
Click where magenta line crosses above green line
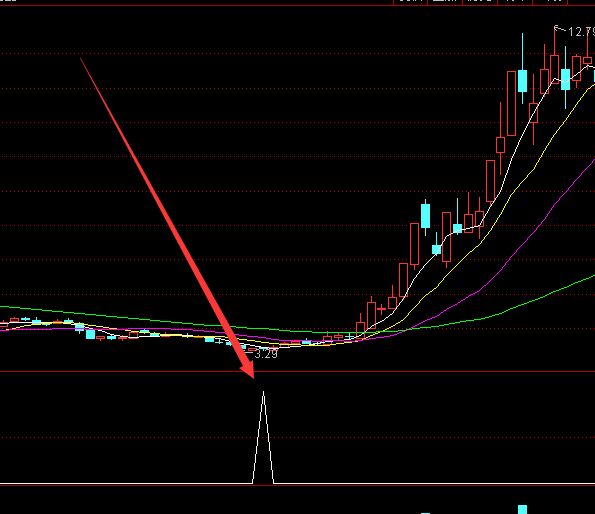click(408, 329)
